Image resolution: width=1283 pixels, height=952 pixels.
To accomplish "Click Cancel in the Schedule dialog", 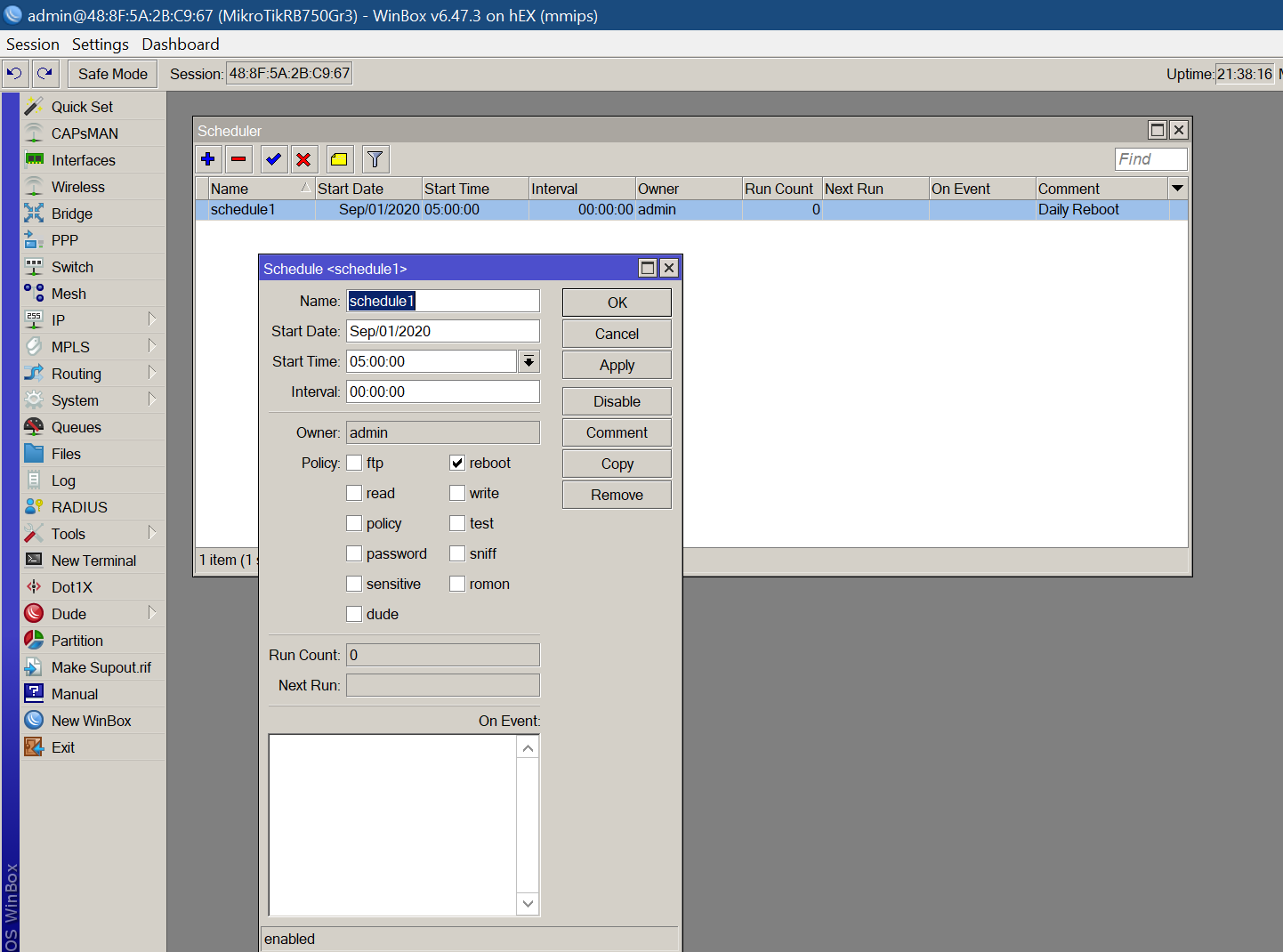I will pos(617,334).
